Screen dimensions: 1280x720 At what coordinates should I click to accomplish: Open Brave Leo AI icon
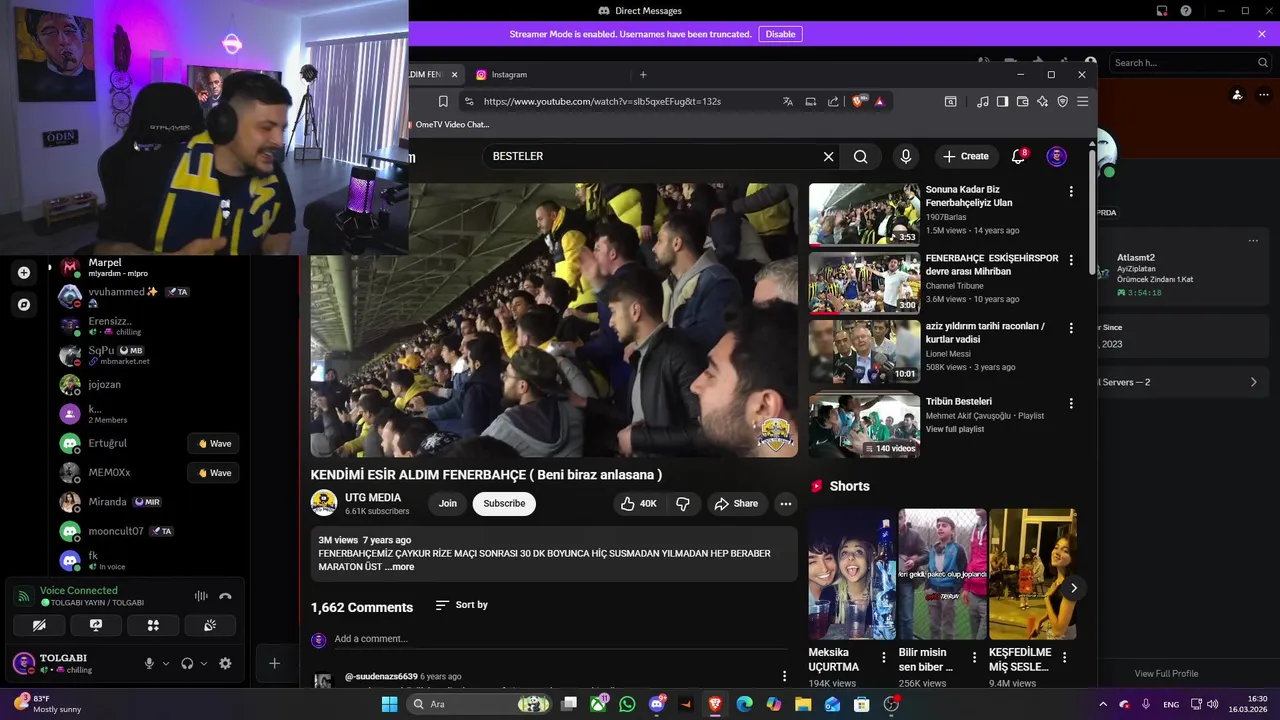pyautogui.click(x=1042, y=101)
